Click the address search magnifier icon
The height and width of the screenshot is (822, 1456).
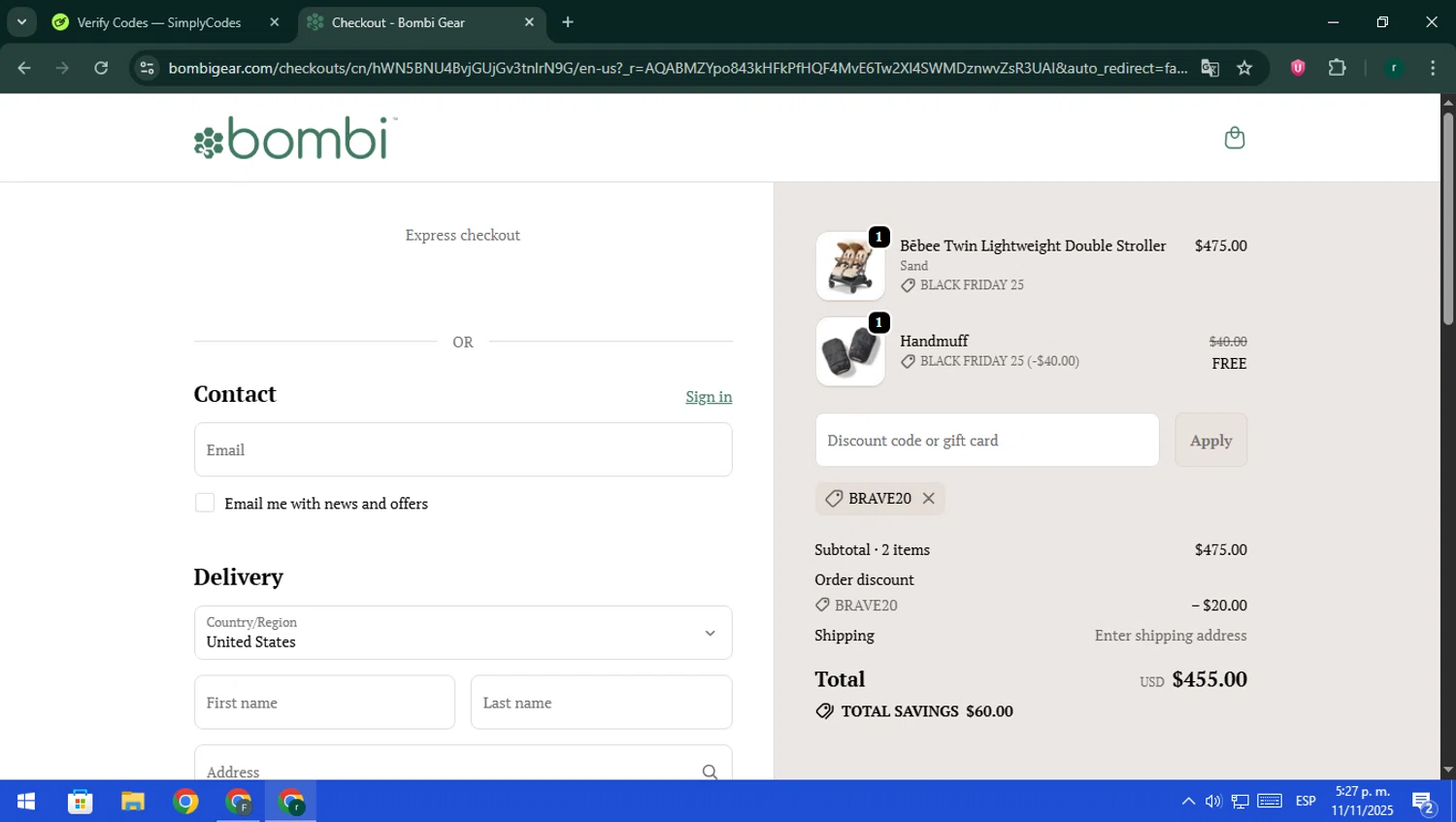coord(710,772)
